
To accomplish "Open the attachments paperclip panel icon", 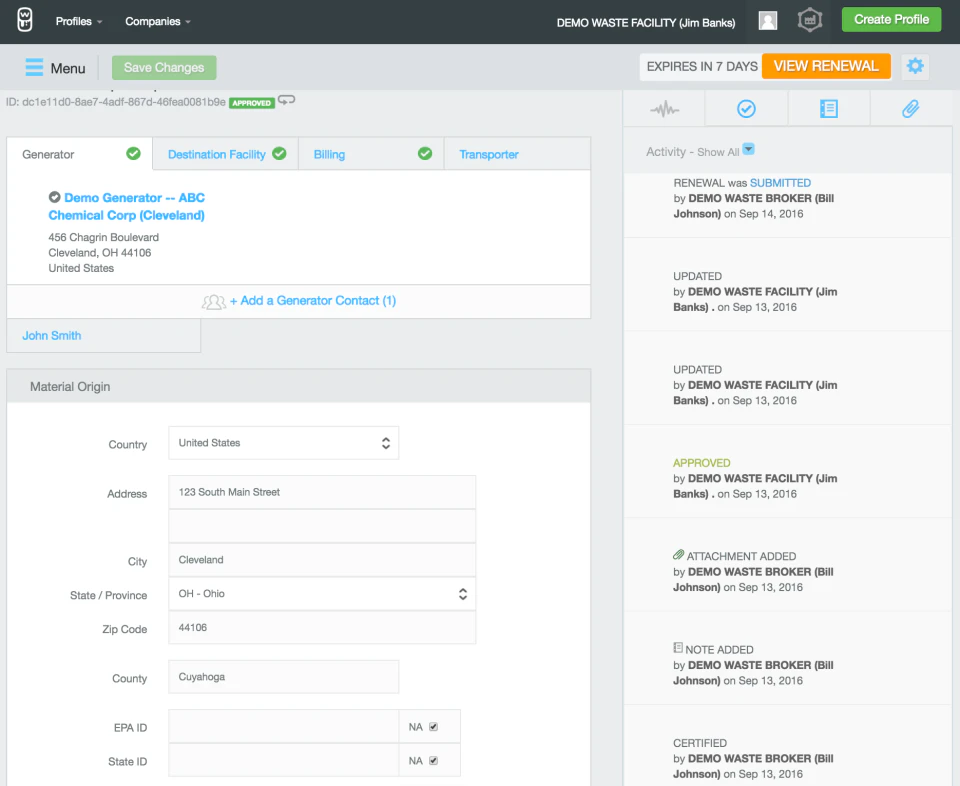I will pos(910,108).
